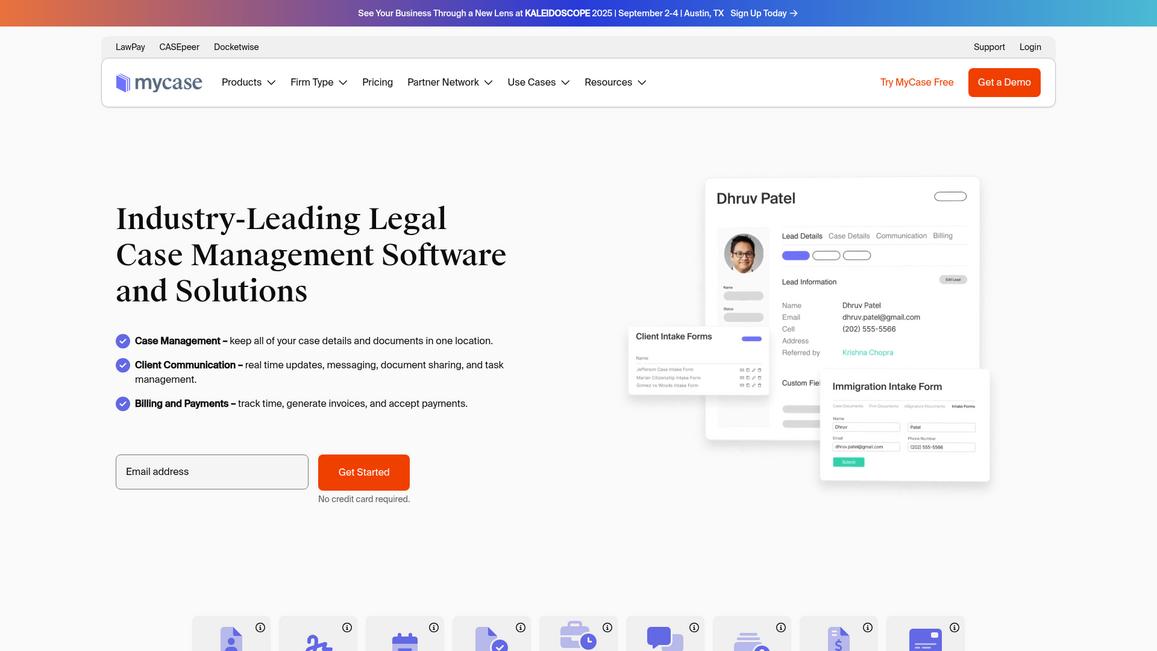Click the Get a Demo button
Viewport: 1157px width, 651px height.
1004,83
